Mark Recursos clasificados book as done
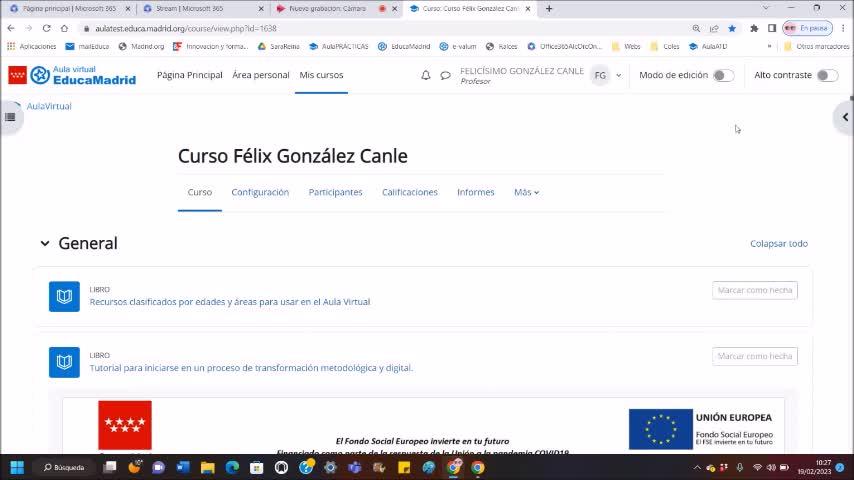The height and width of the screenshot is (480, 854). click(755, 290)
